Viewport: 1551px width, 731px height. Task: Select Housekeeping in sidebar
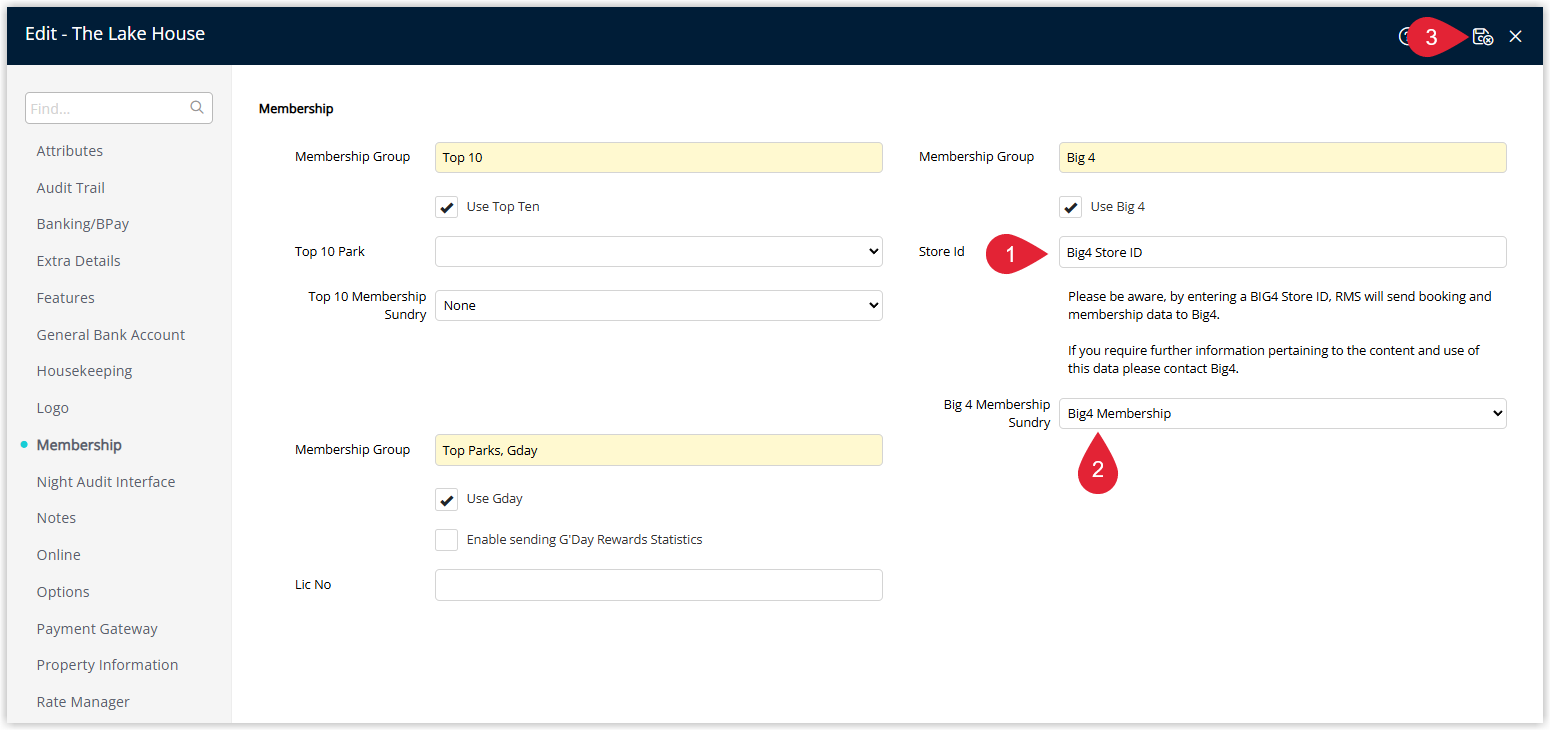coord(85,371)
